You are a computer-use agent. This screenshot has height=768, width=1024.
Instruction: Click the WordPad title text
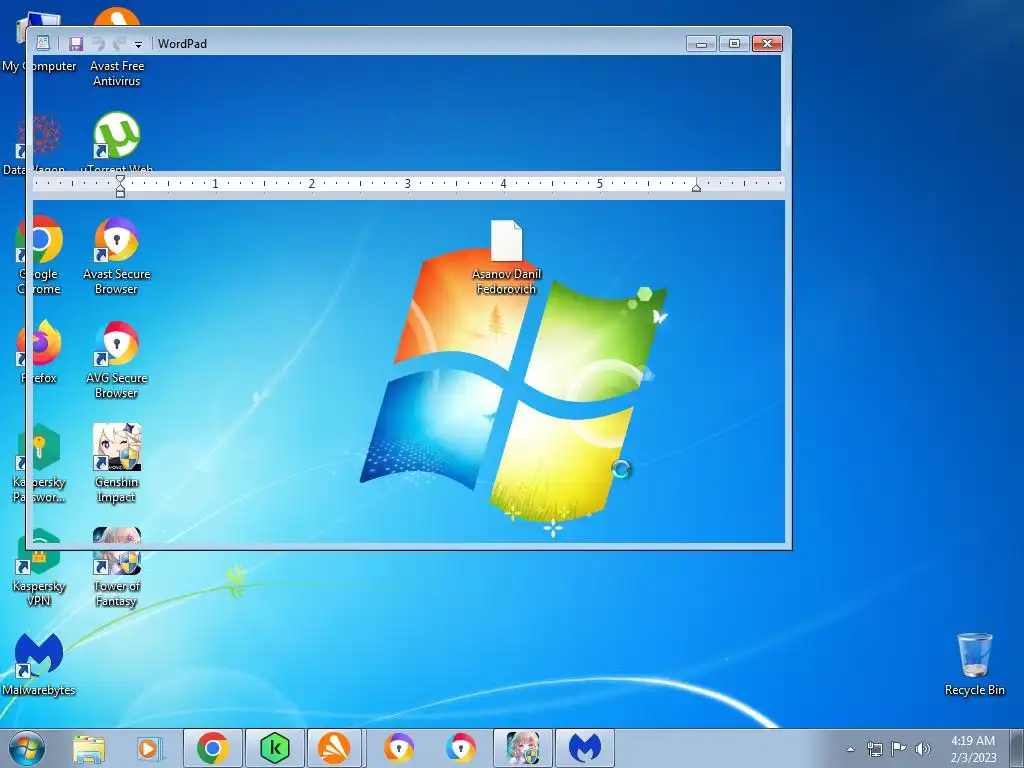pyautogui.click(x=182, y=44)
